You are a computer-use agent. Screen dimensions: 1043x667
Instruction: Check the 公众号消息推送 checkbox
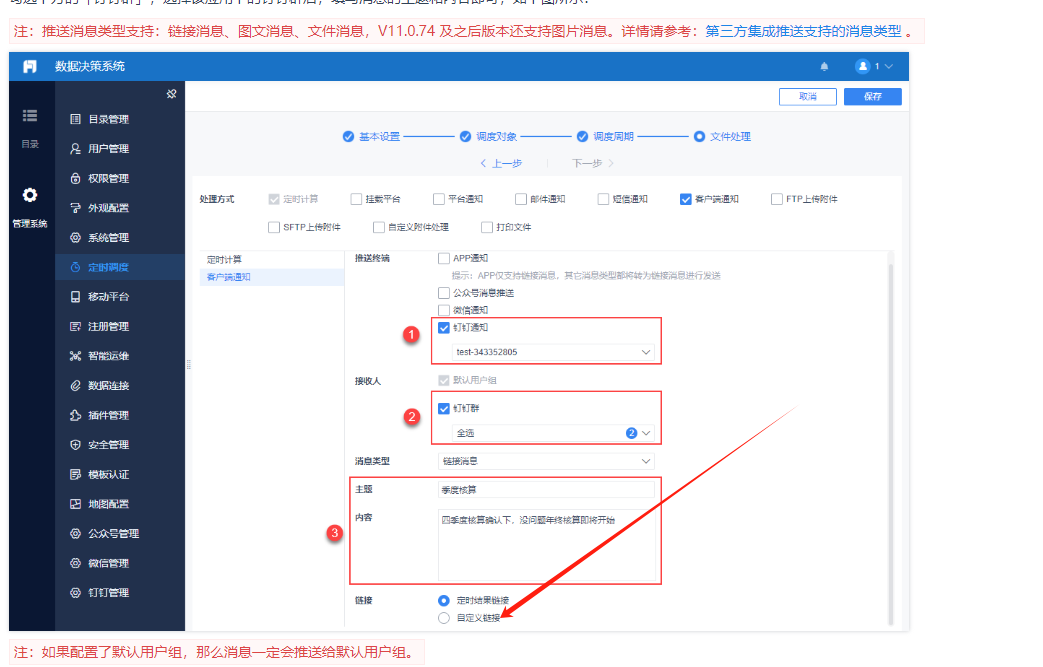click(x=444, y=293)
